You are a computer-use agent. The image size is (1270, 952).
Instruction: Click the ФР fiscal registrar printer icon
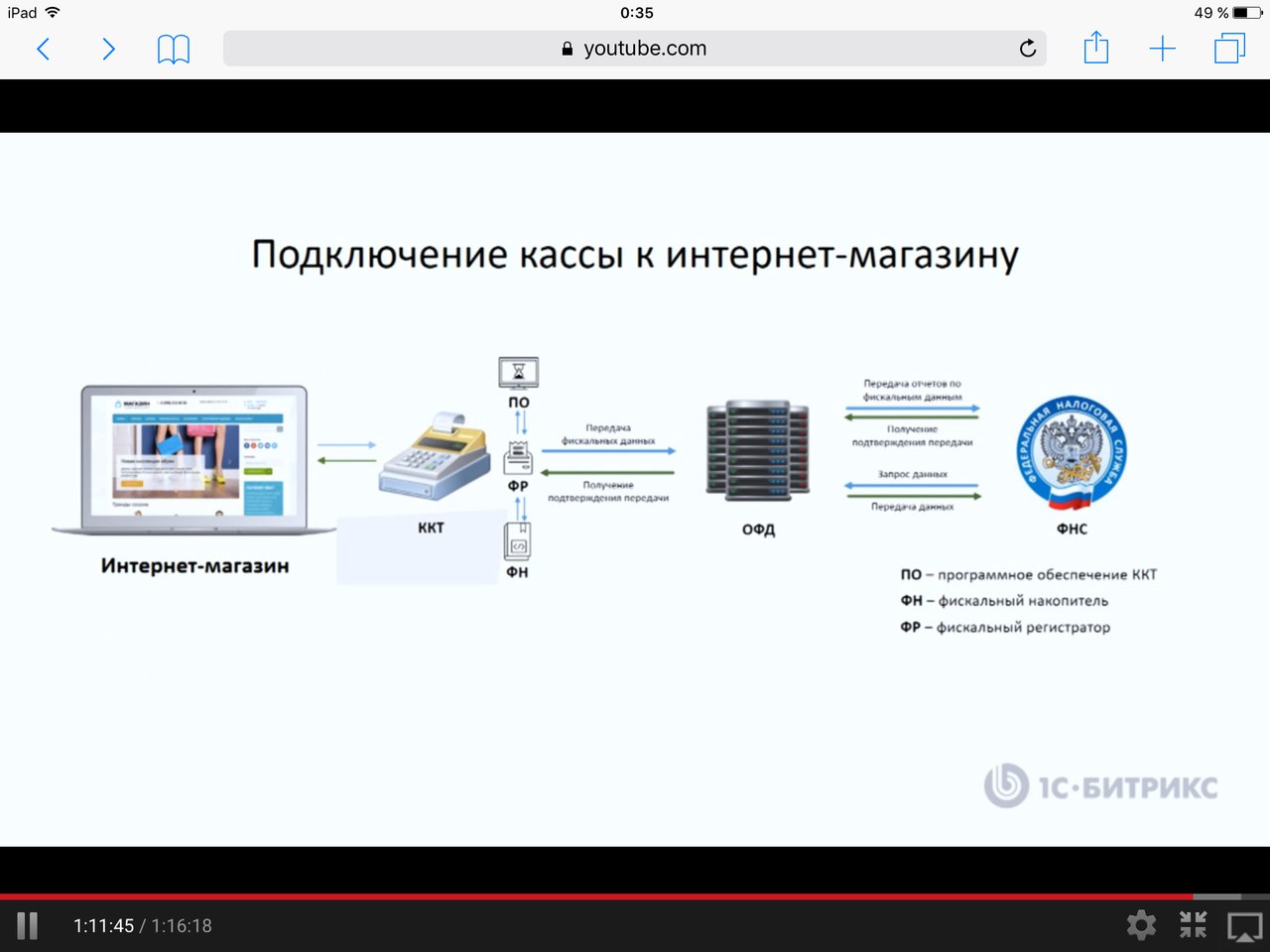point(518,458)
